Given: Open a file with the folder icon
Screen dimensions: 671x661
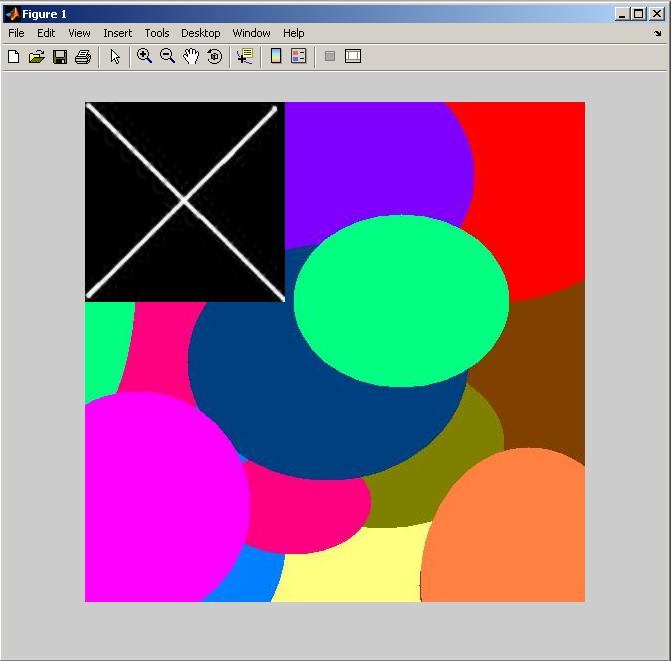Looking at the screenshot, I should (37, 57).
